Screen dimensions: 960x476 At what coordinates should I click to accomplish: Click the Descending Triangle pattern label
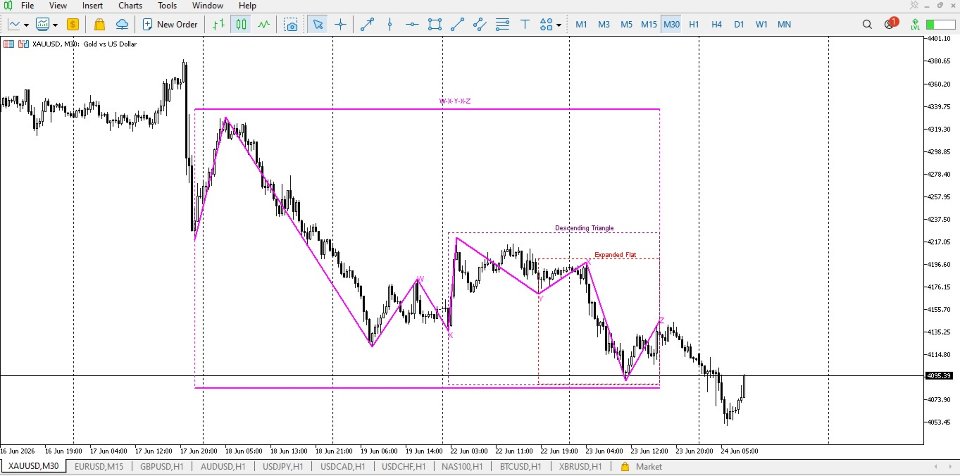[x=584, y=228]
